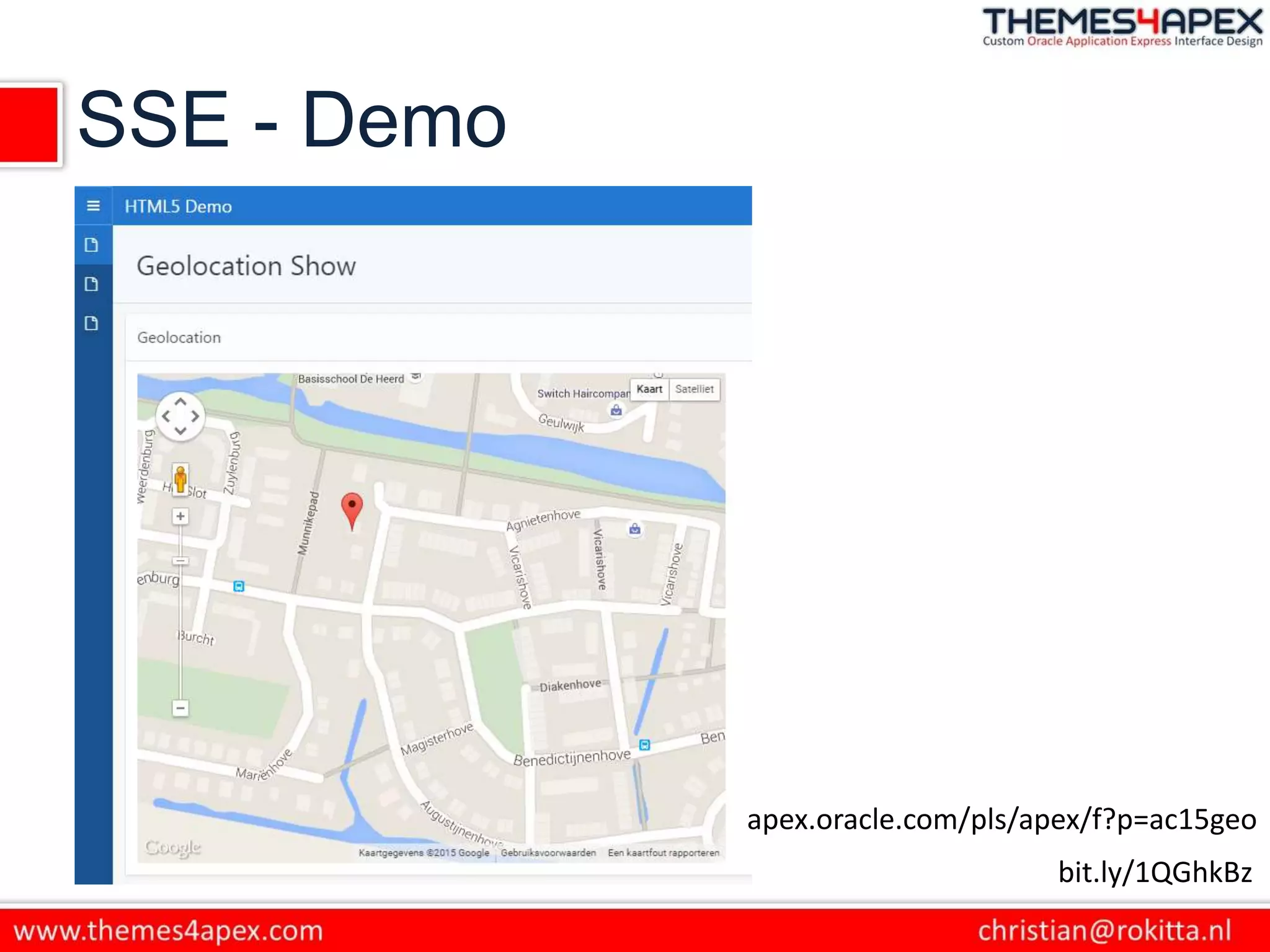Screen dimensions: 1270x952
Task: Pan the map right with the arrow
Action: pyautogui.click(x=195, y=416)
